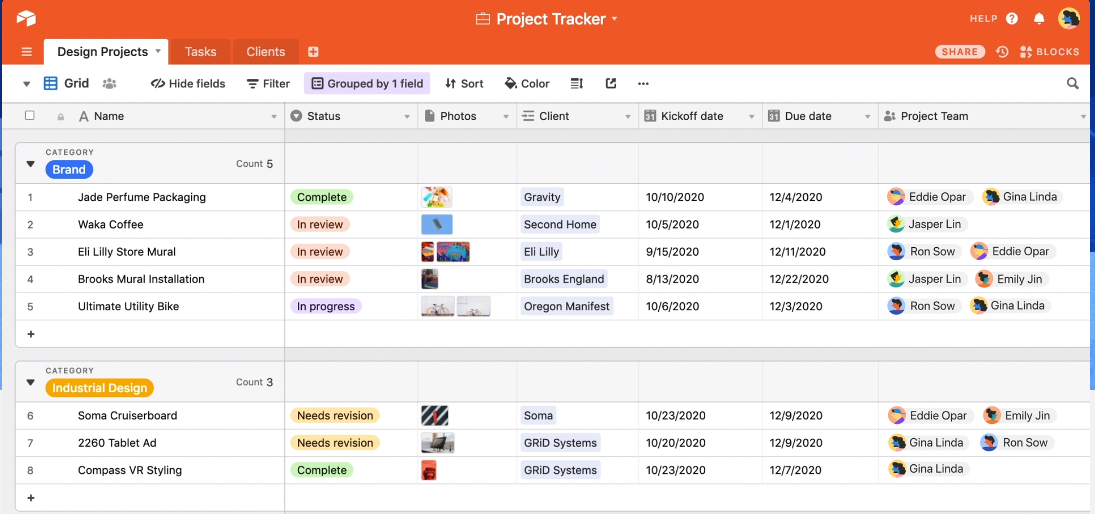Switch to the Tasks tab

point(200,52)
